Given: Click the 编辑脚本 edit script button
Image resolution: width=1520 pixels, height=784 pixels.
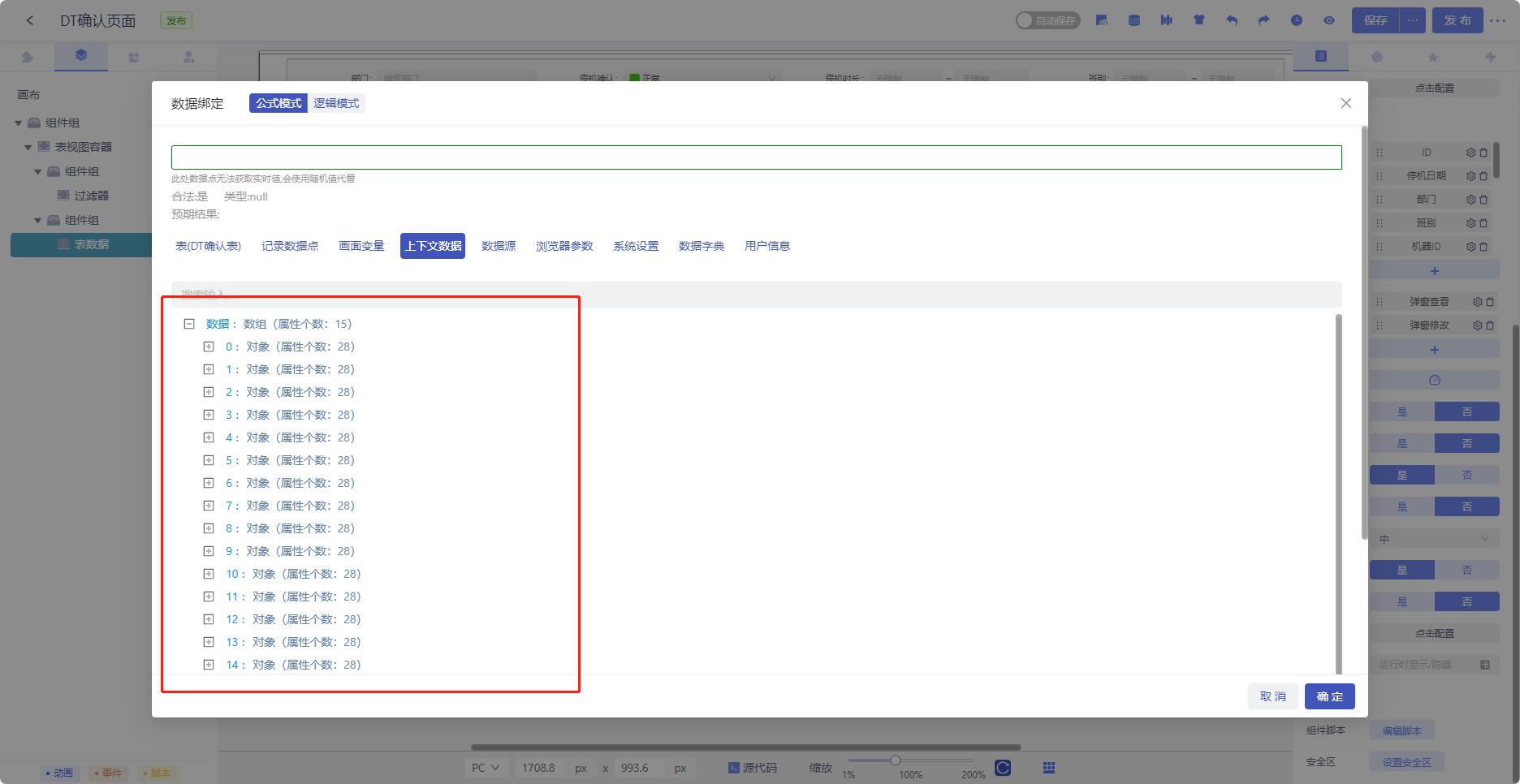Looking at the screenshot, I should coord(1402,730).
